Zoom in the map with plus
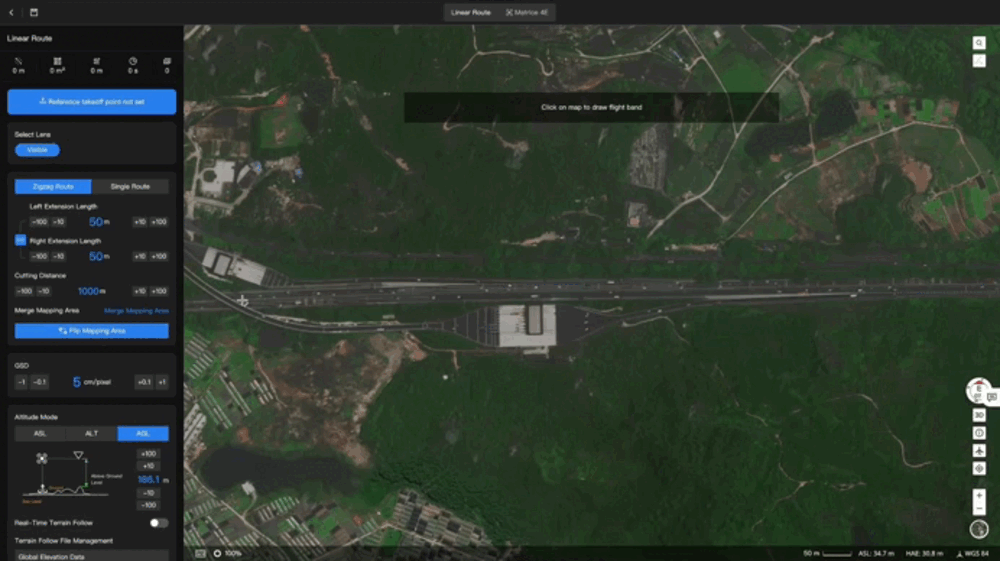 979,495
